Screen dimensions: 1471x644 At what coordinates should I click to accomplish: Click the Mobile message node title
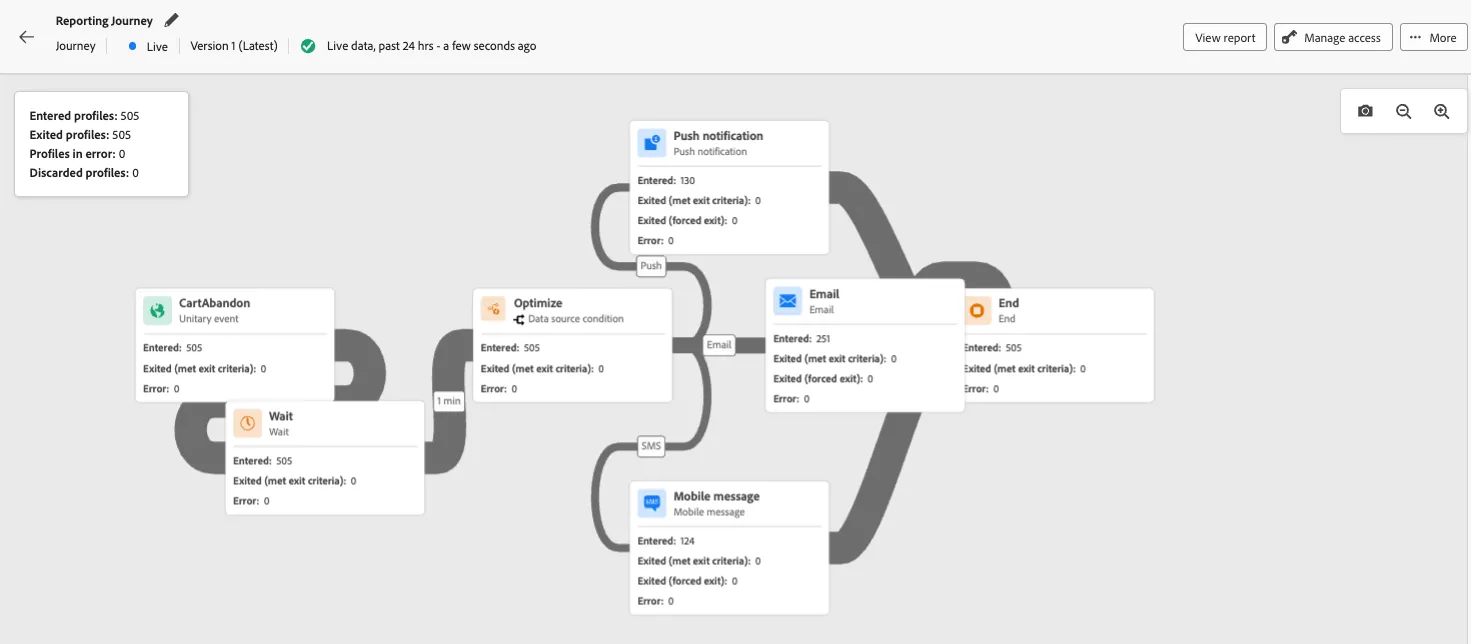click(x=716, y=496)
